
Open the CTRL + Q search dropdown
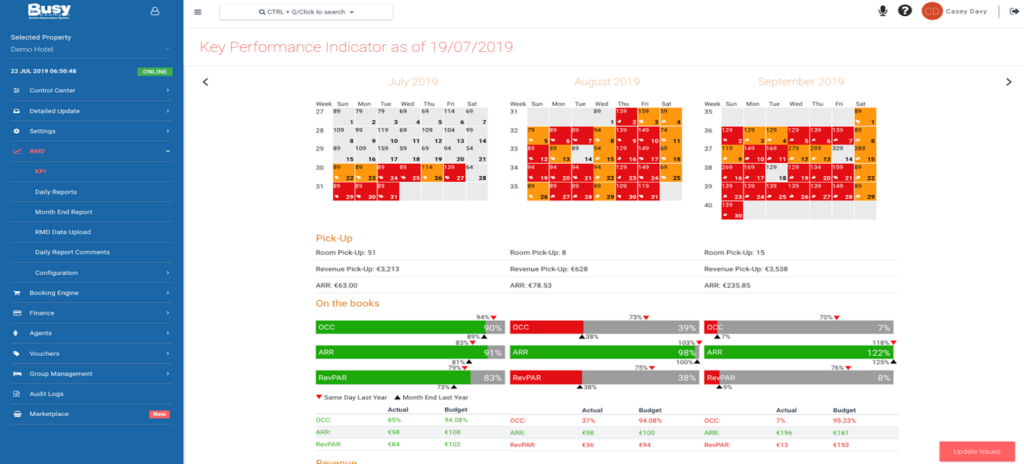click(306, 12)
